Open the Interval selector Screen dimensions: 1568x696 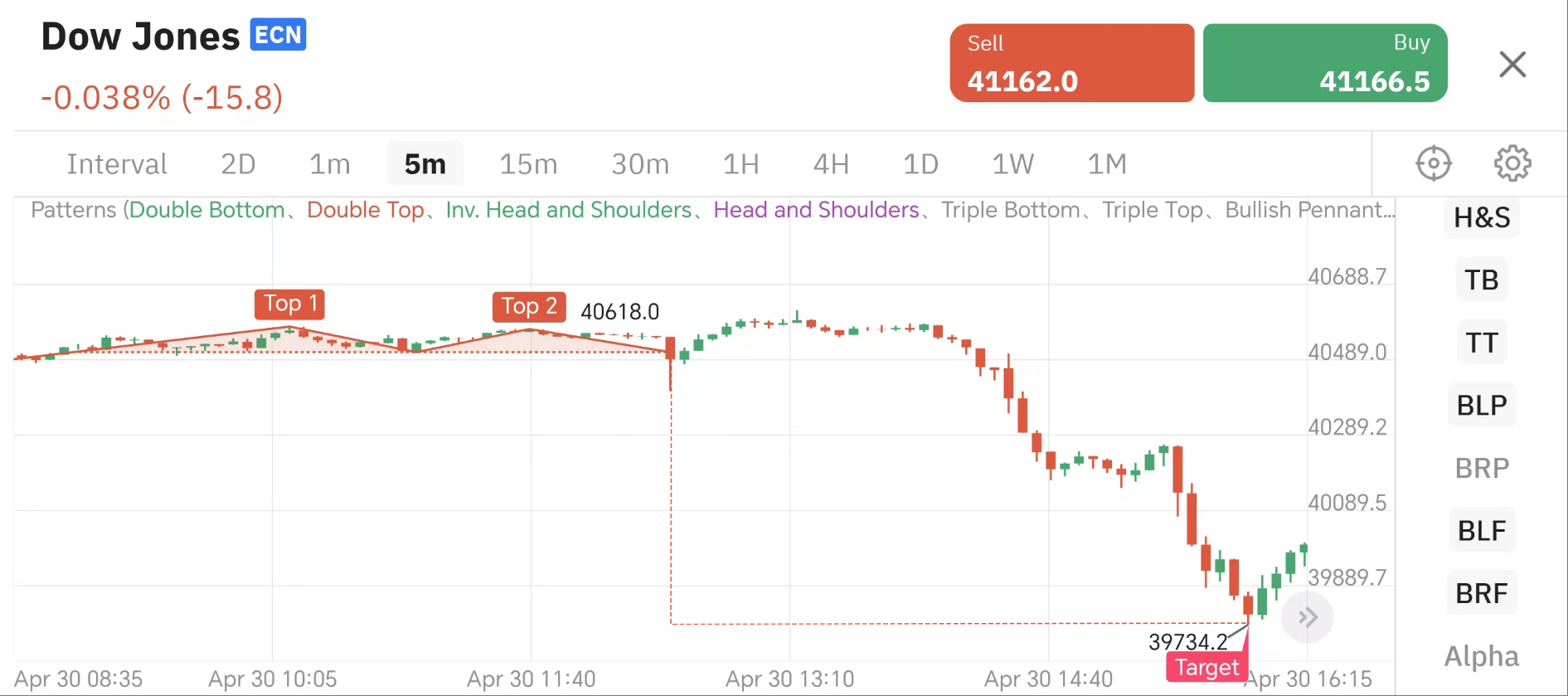click(117, 164)
